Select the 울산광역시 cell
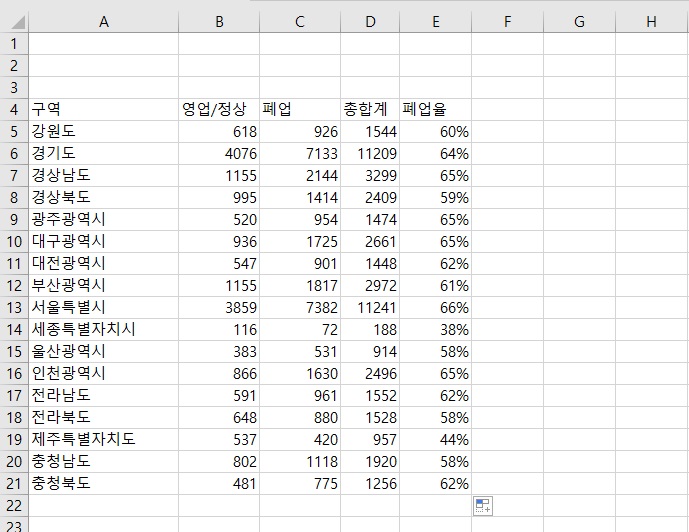Viewport: 689px width, 532px height. [104, 351]
